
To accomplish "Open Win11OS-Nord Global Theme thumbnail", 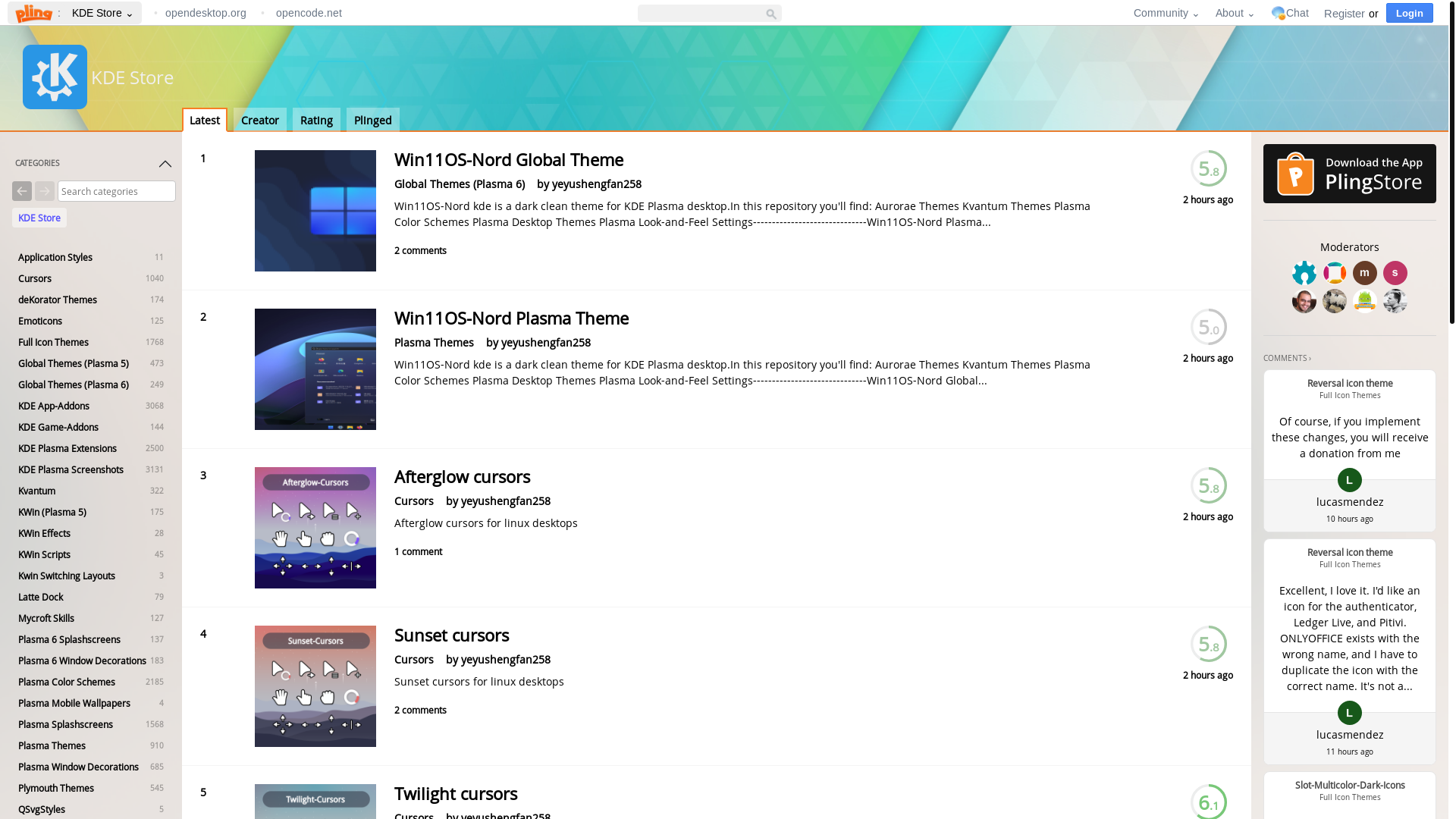I will click(x=315, y=211).
